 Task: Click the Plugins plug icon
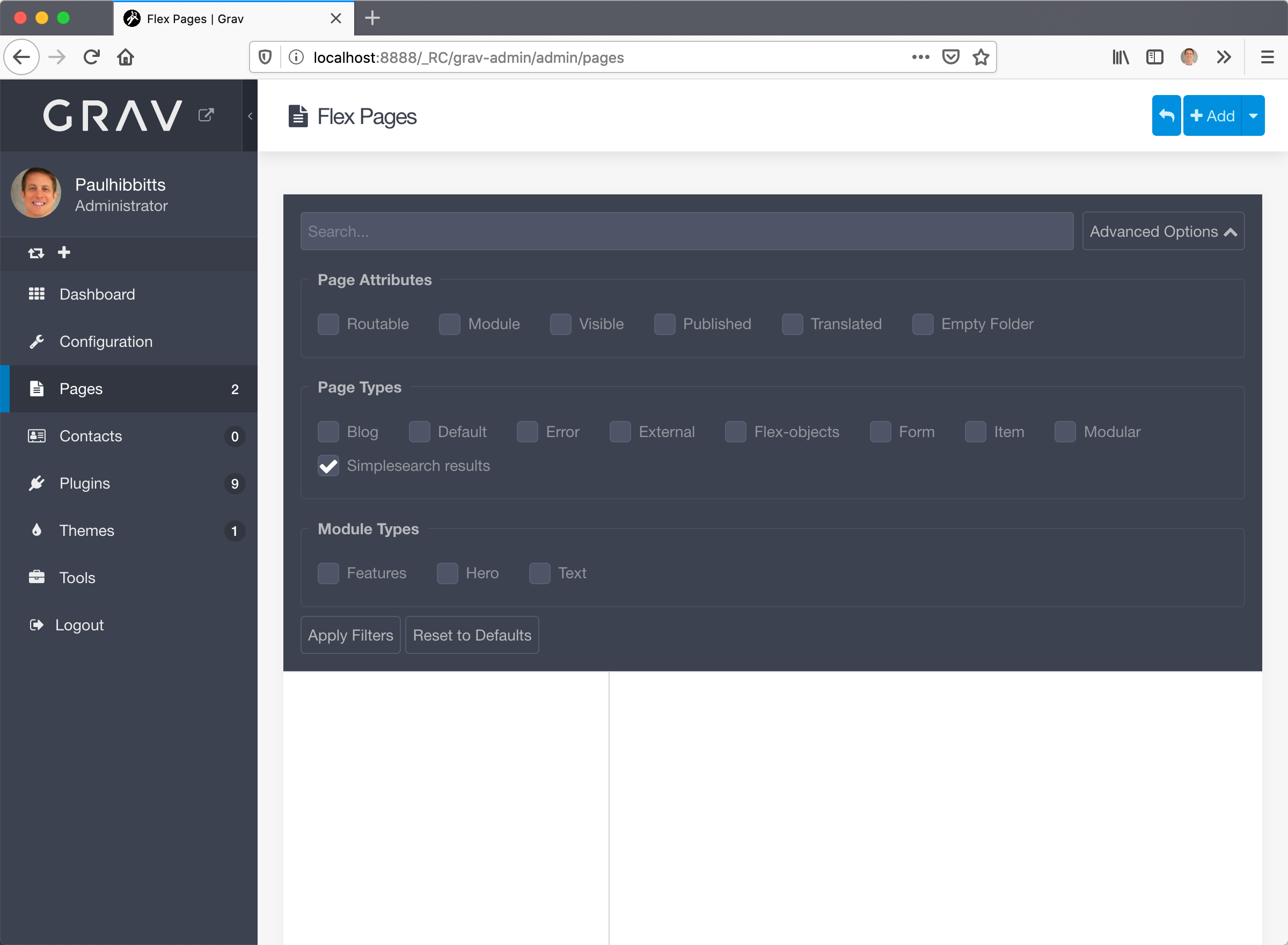[x=36, y=483]
